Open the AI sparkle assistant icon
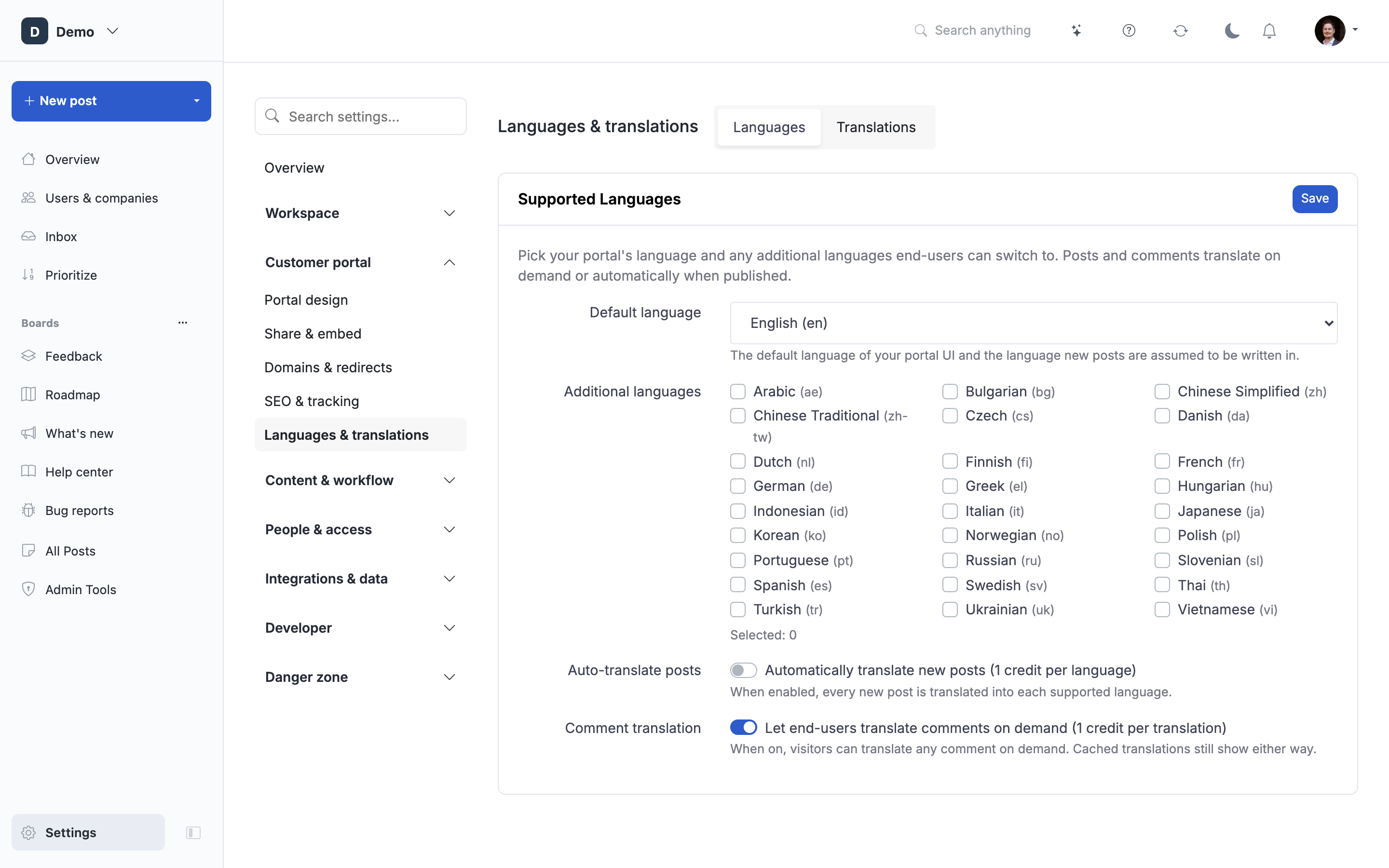 coord(1076,30)
